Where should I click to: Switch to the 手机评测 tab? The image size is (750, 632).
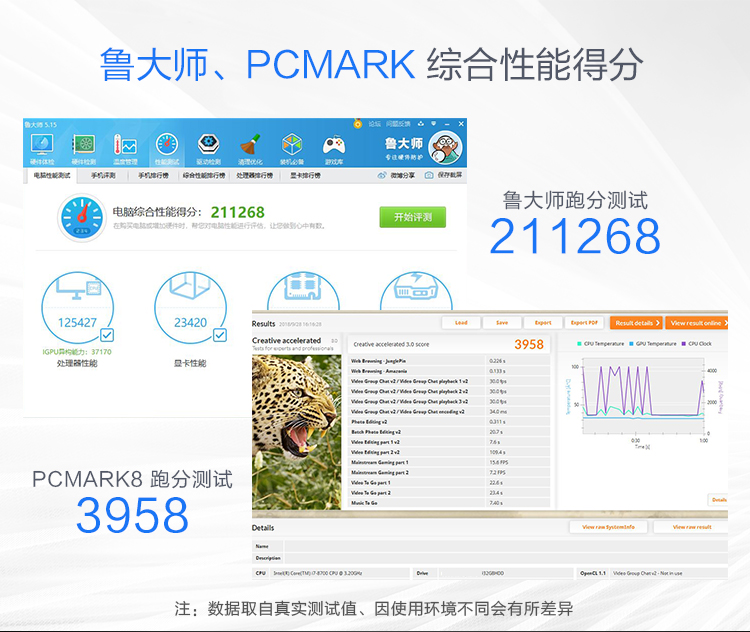[103, 176]
